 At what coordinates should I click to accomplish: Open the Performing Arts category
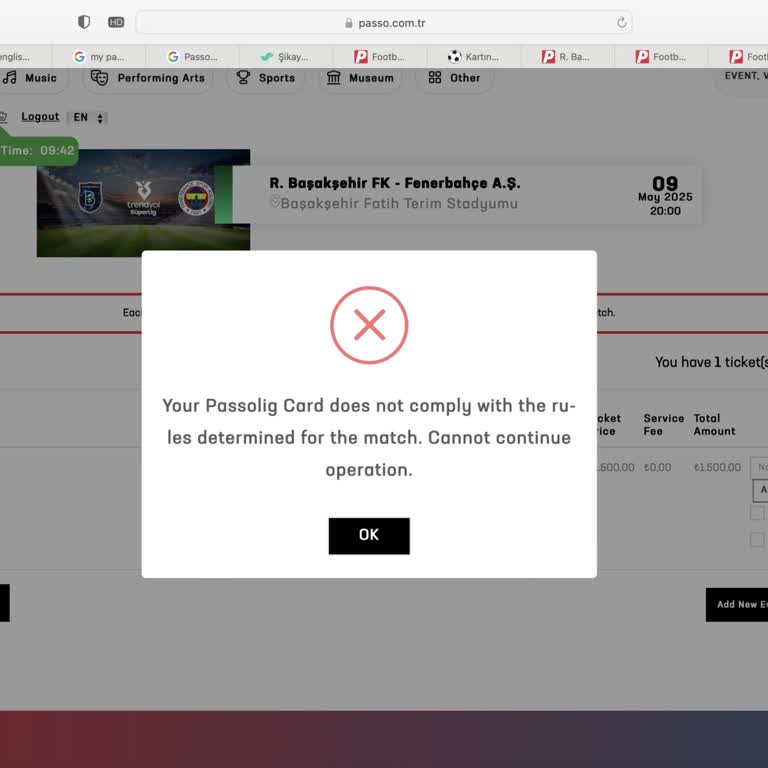[148, 78]
